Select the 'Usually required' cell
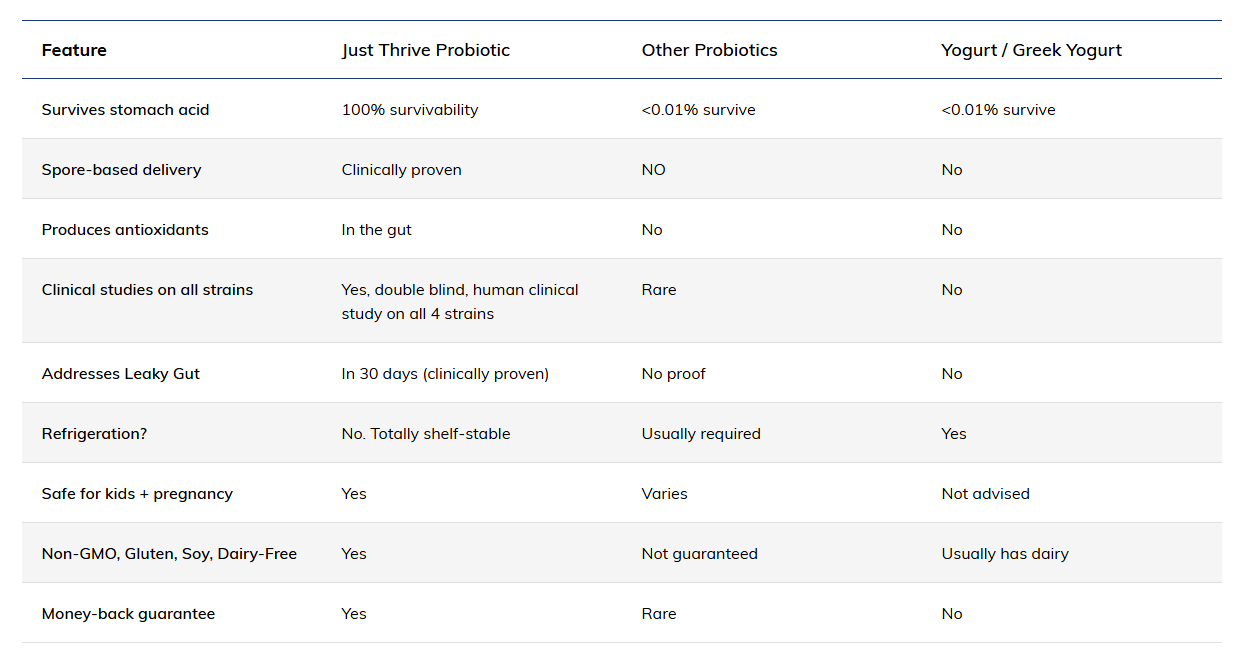 (701, 434)
